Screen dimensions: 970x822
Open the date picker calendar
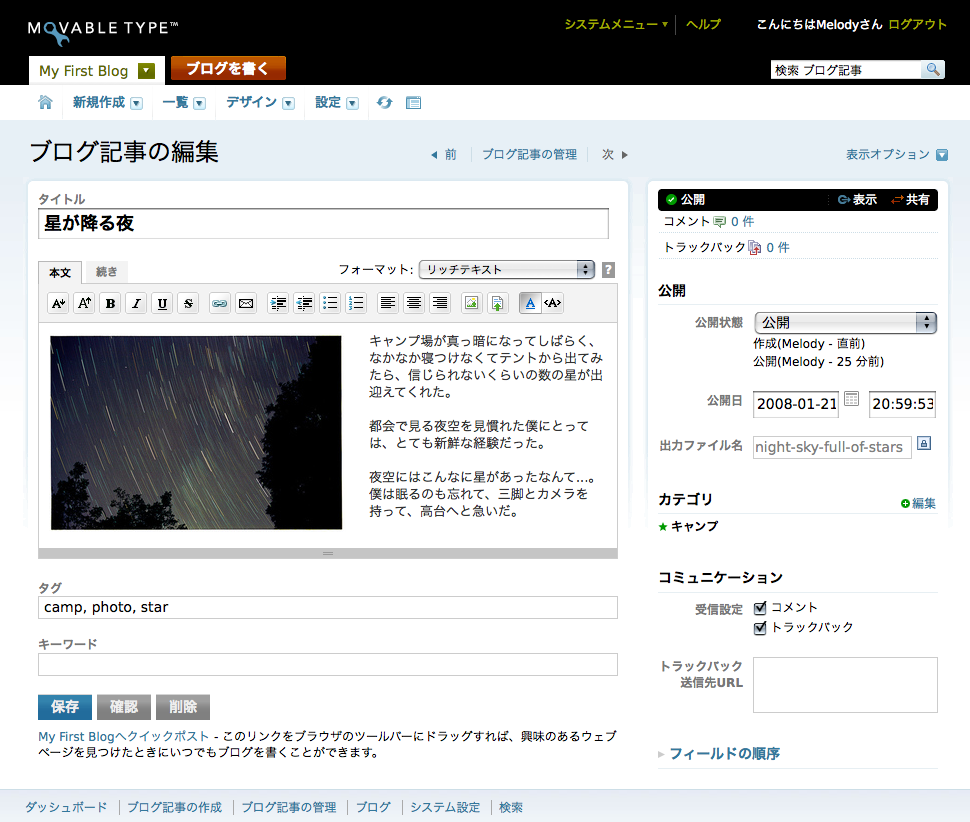click(852, 398)
